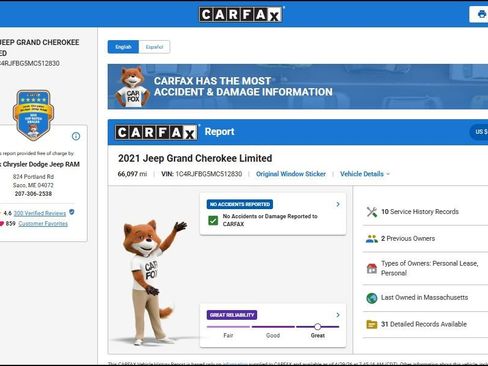
Task: Click the folder detailed records icon
Action: (x=372, y=324)
